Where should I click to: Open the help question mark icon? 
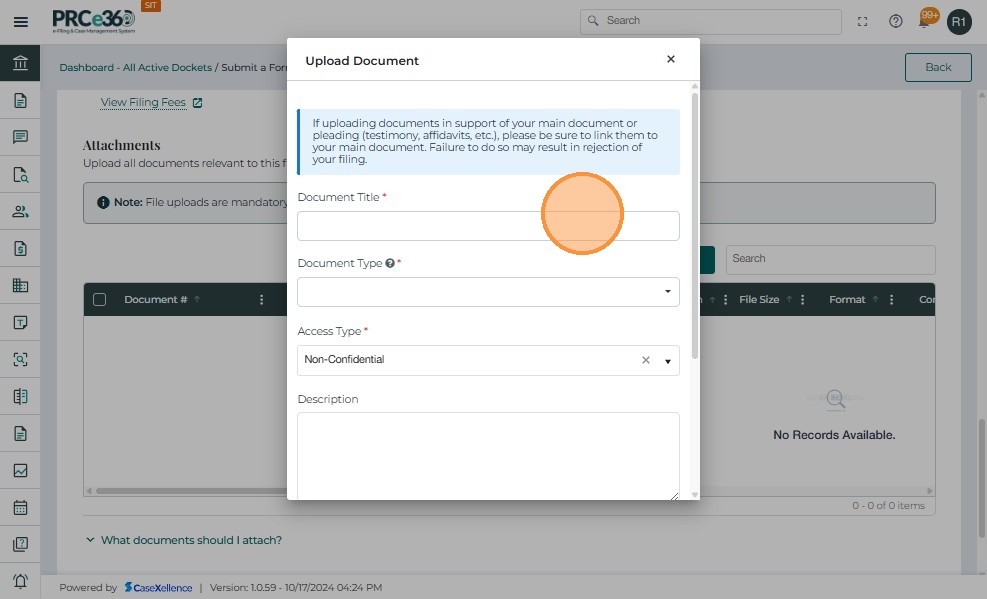(x=896, y=21)
